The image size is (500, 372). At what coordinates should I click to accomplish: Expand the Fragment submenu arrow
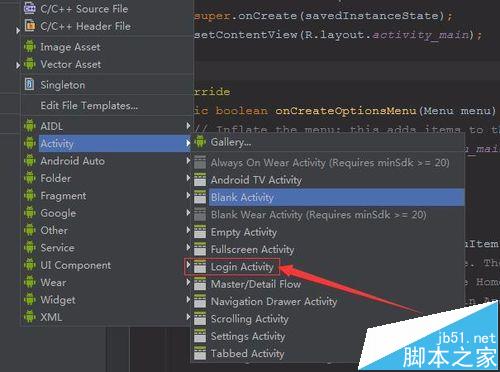click(188, 195)
